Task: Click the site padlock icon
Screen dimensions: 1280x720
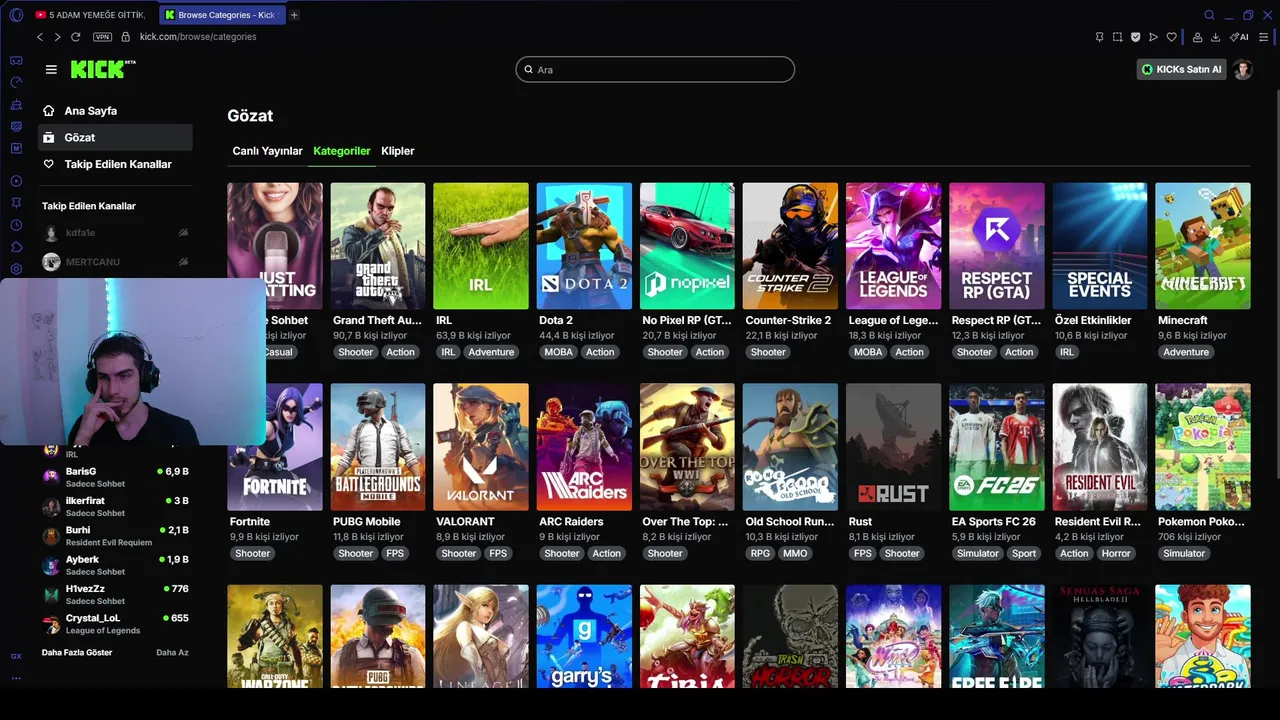Action: pyautogui.click(x=126, y=37)
